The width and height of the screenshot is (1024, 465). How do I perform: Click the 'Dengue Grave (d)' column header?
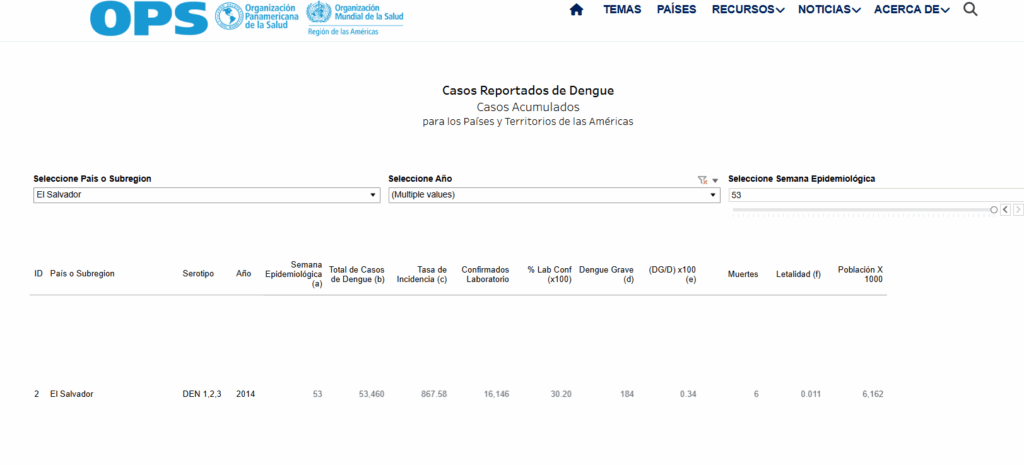[x=606, y=274]
